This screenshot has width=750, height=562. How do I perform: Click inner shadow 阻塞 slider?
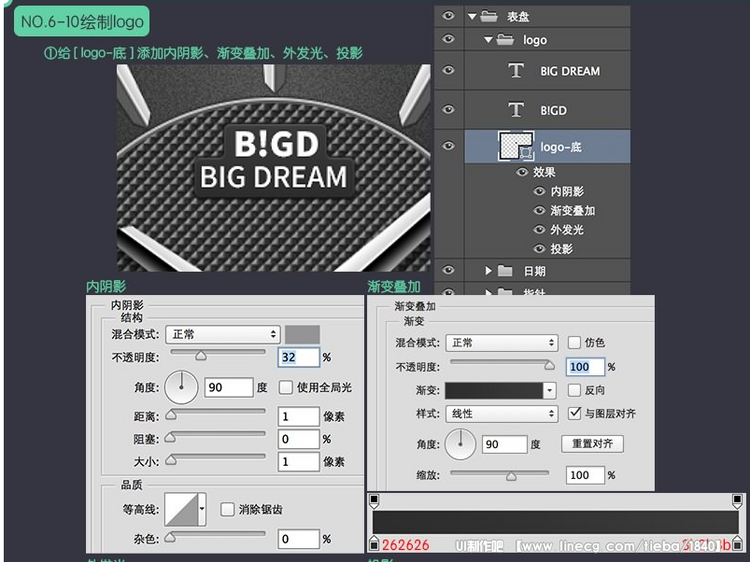pyautogui.click(x=218, y=436)
